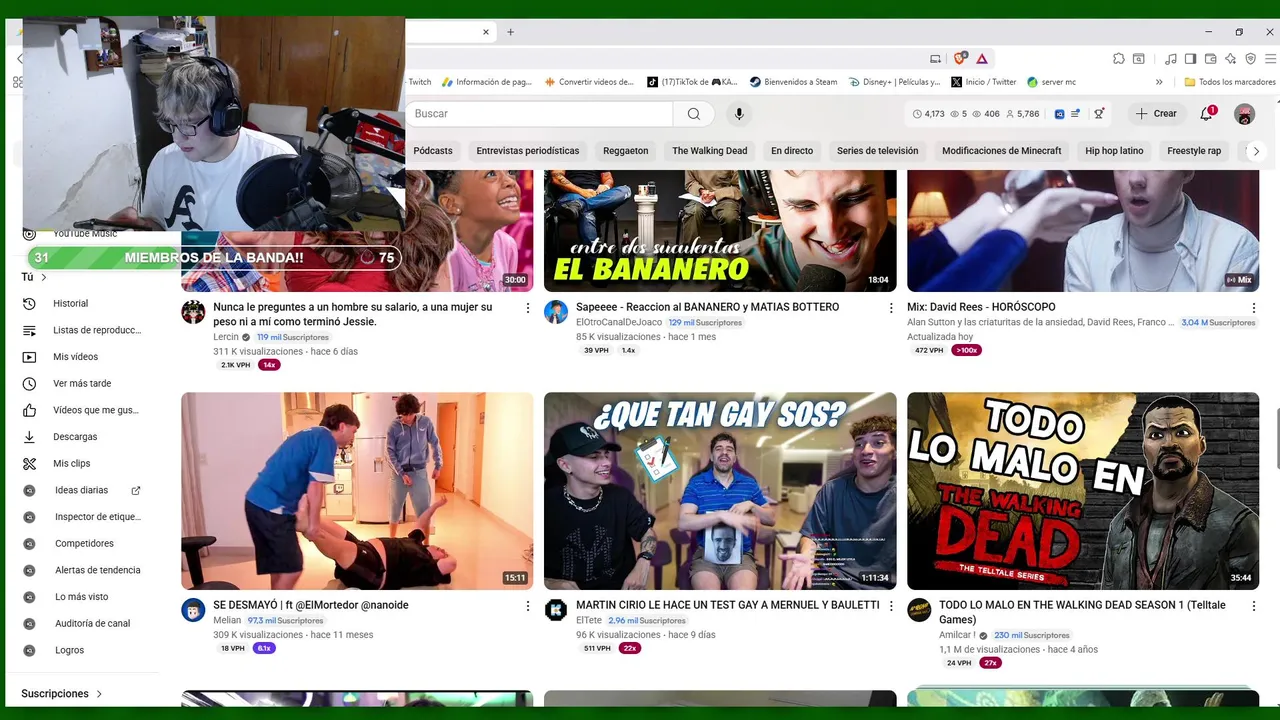Open options for Nunca le preguntes video
Image resolution: width=1280 pixels, height=720 pixels.
tap(528, 308)
